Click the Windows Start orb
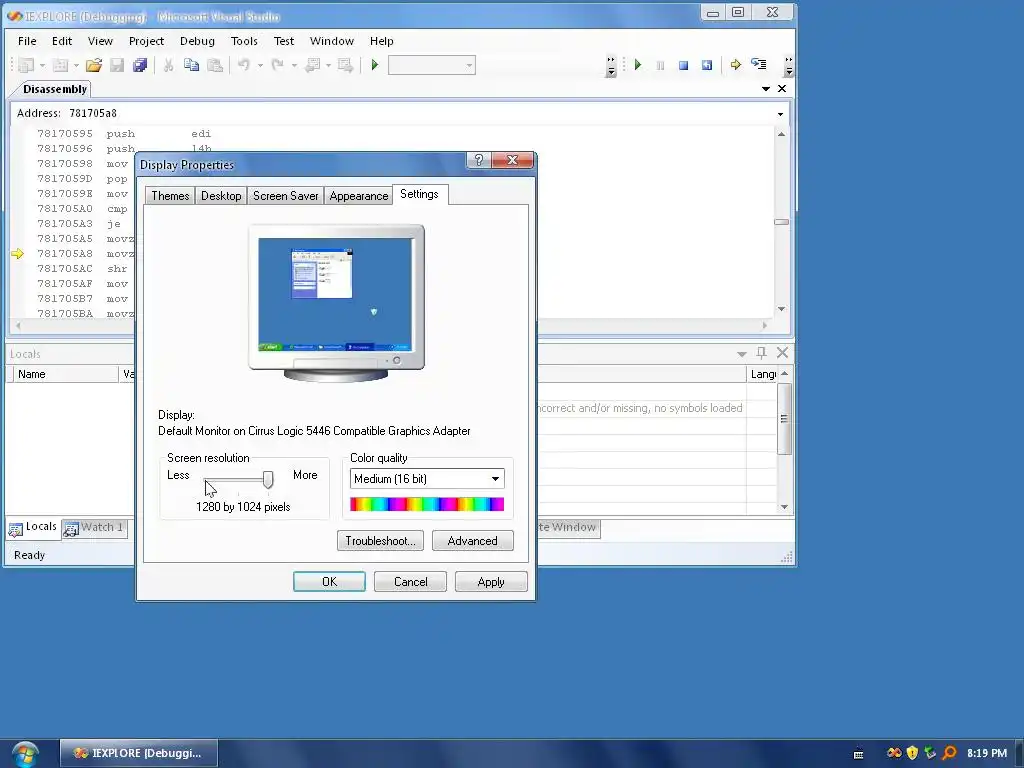Image resolution: width=1024 pixels, height=768 pixels. [25, 754]
